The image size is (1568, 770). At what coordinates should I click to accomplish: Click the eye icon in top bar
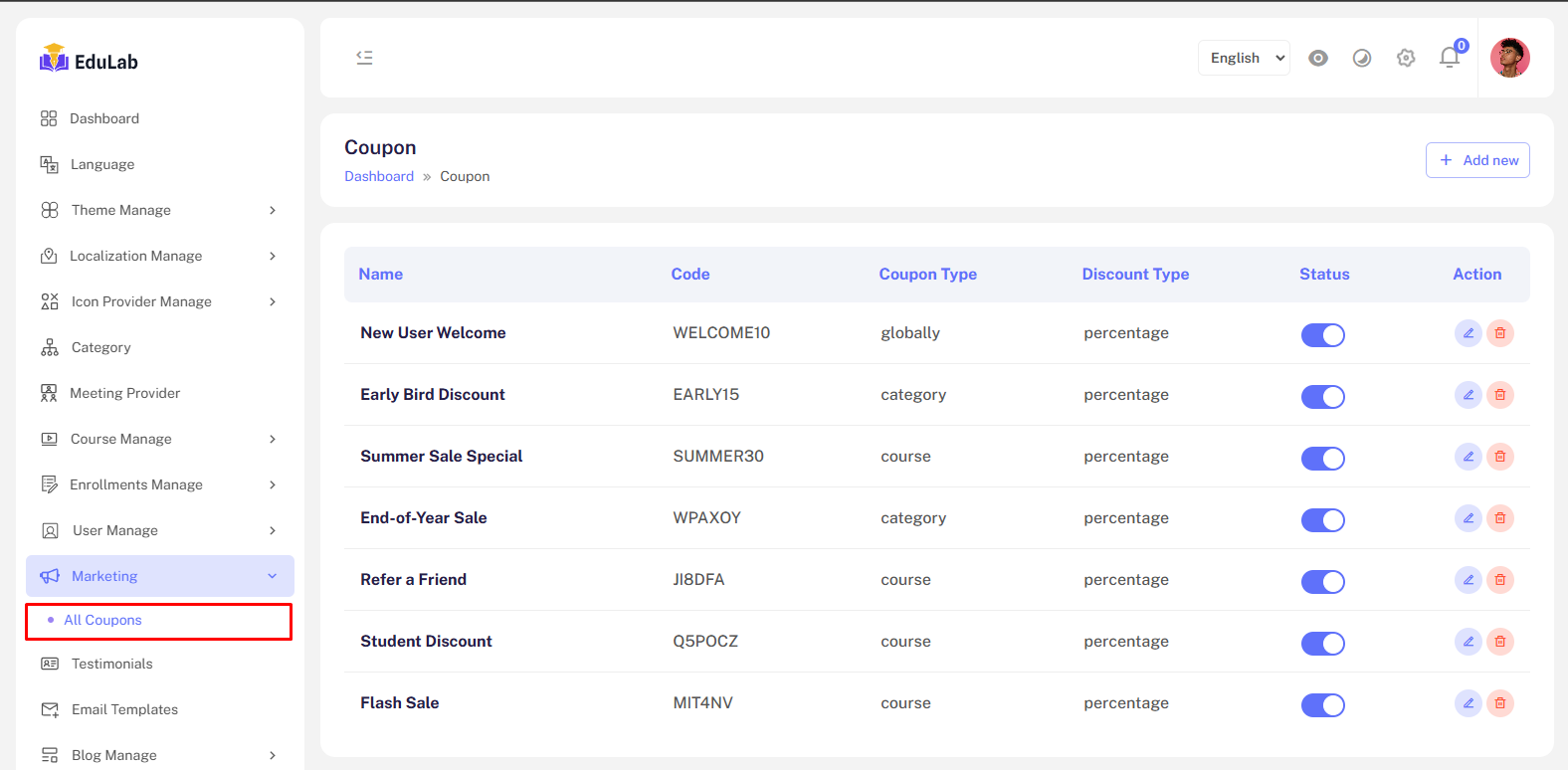coord(1318,58)
